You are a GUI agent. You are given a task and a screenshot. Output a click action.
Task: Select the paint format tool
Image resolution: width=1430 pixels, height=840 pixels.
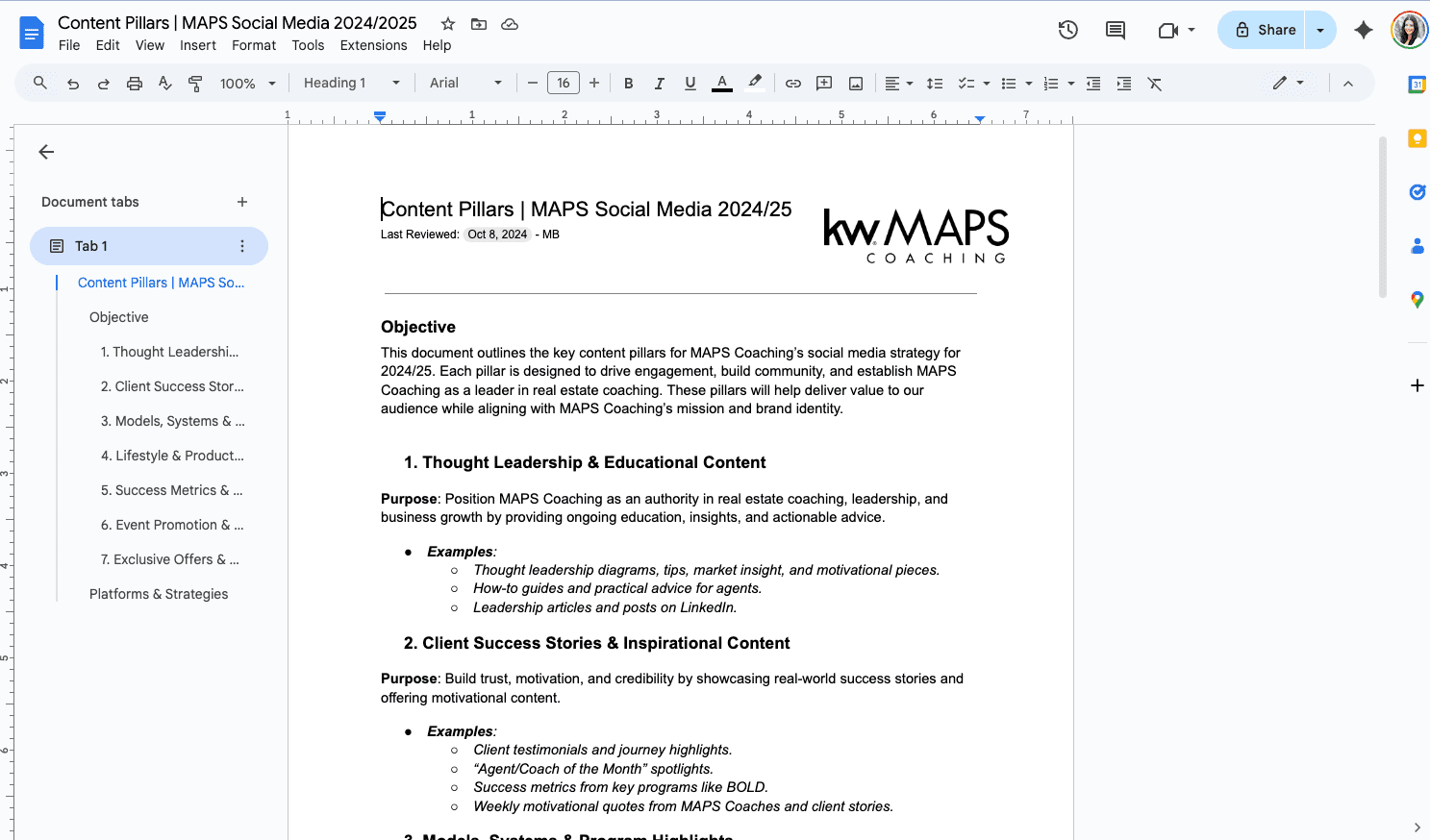pos(195,84)
